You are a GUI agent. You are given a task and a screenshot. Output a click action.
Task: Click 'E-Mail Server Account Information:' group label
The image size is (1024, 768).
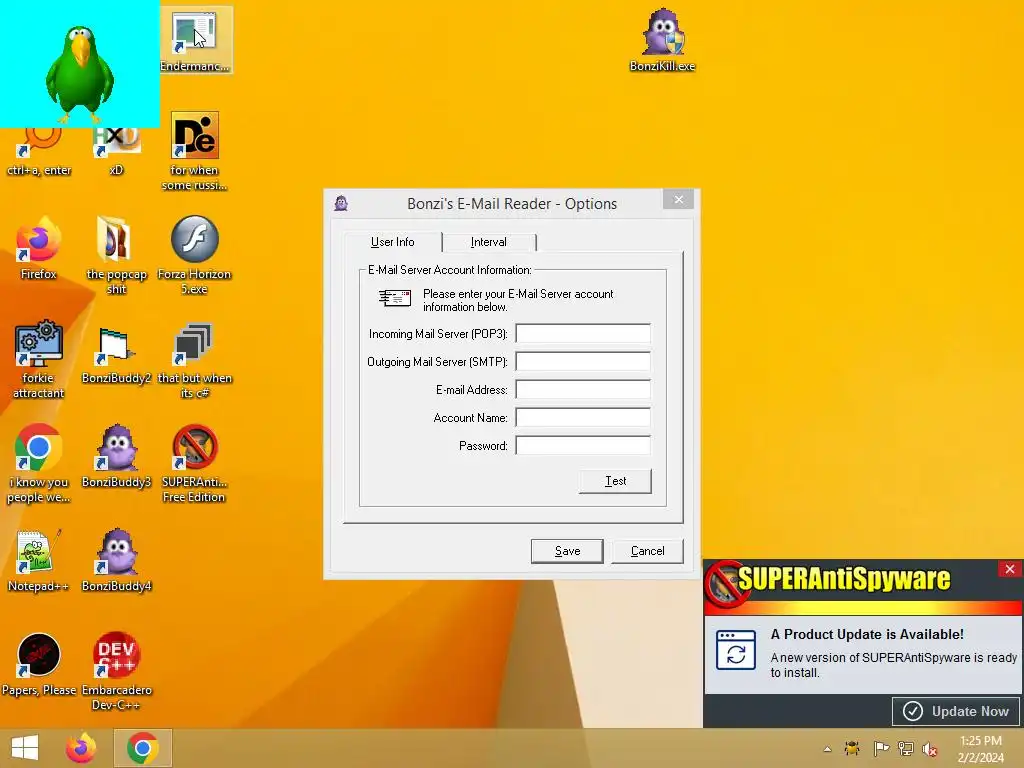[449, 270]
